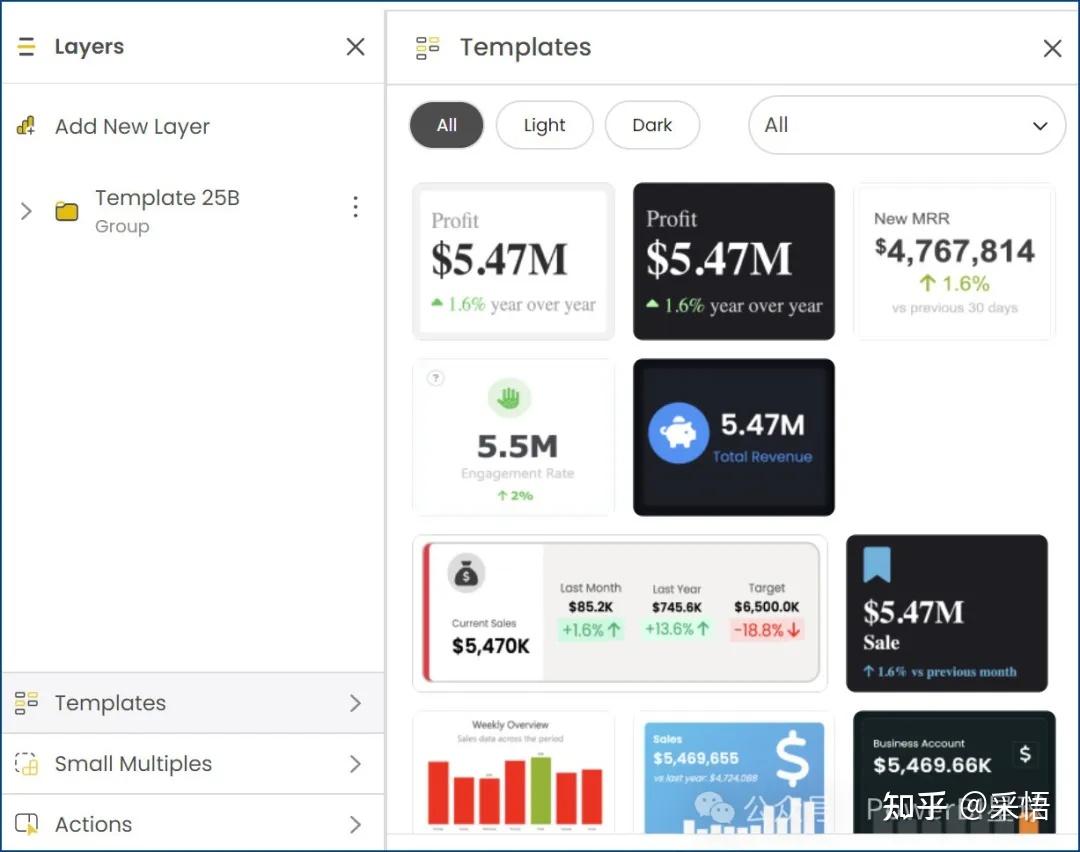Select the All theme filter pill

[446, 125]
